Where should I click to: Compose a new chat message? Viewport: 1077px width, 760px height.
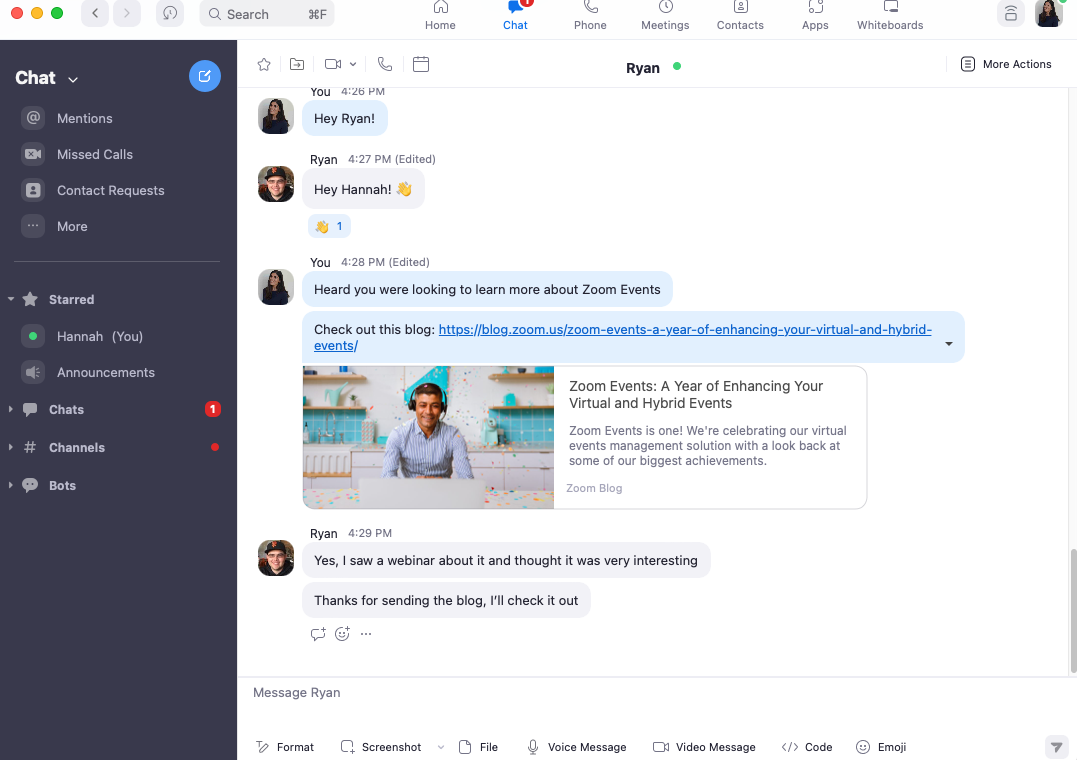205,76
